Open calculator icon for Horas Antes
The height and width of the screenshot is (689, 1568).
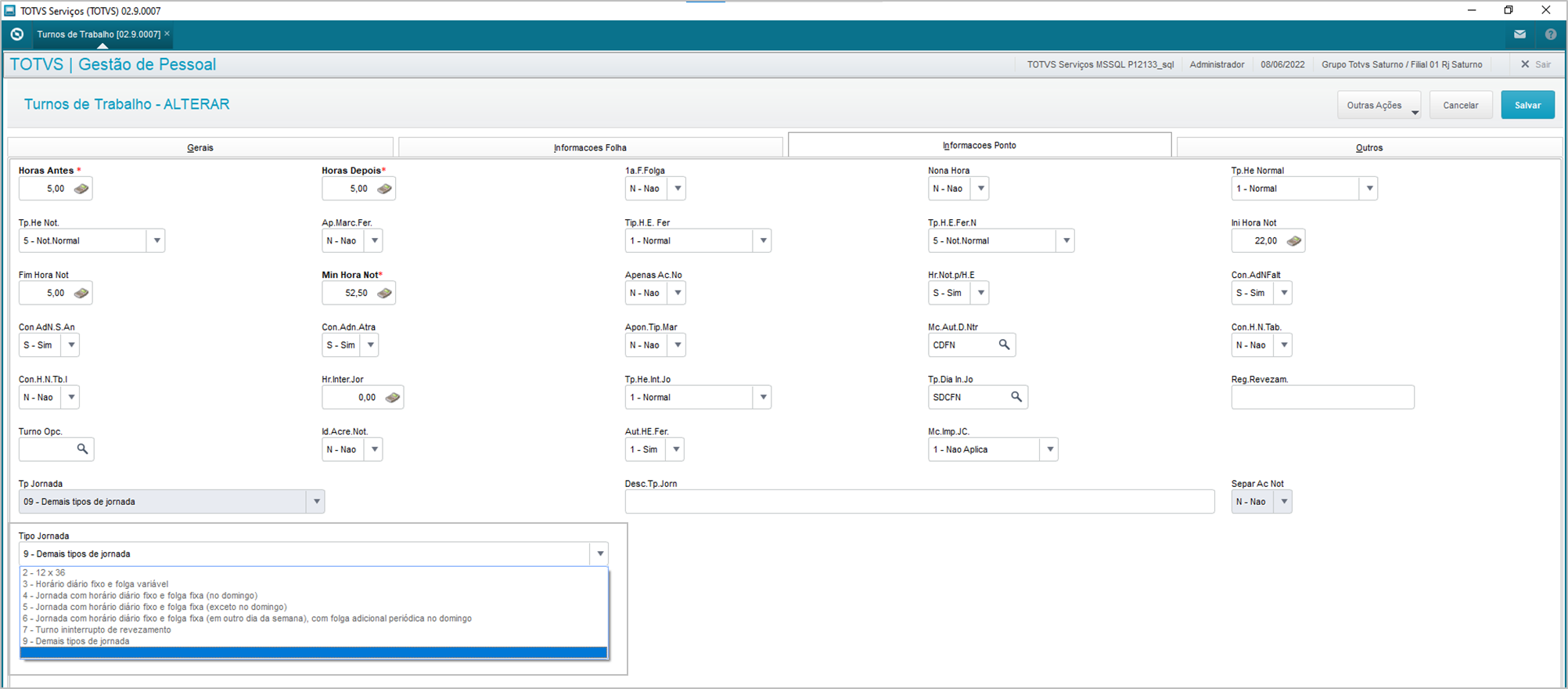click(x=81, y=189)
